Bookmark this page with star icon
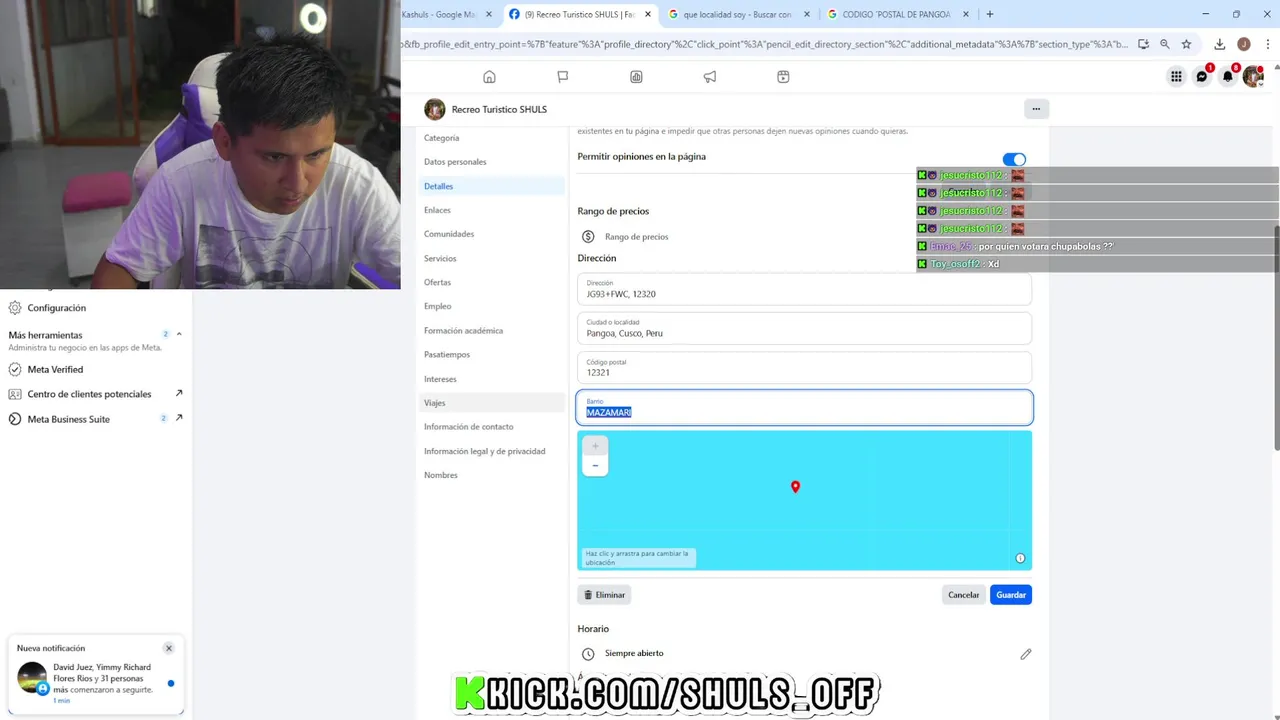The image size is (1280, 720). pyautogui.click(x=1187, y=44)
